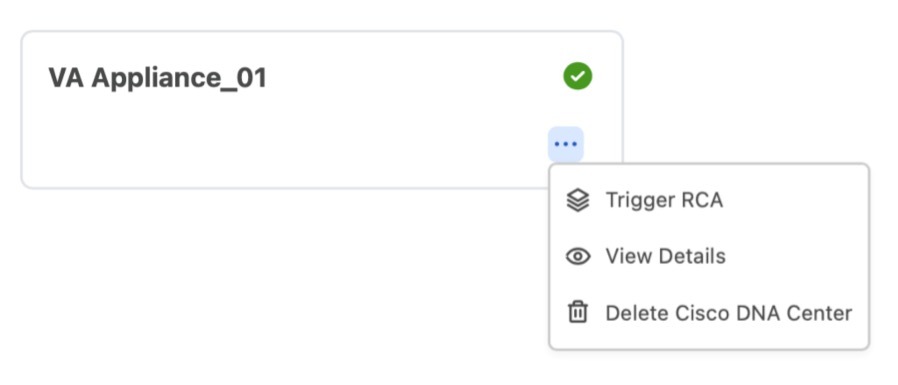Image resolution: width=898 pixels, height=385 pixels.
Task: Click the three-dot more actions button
Action: [566, 144]
